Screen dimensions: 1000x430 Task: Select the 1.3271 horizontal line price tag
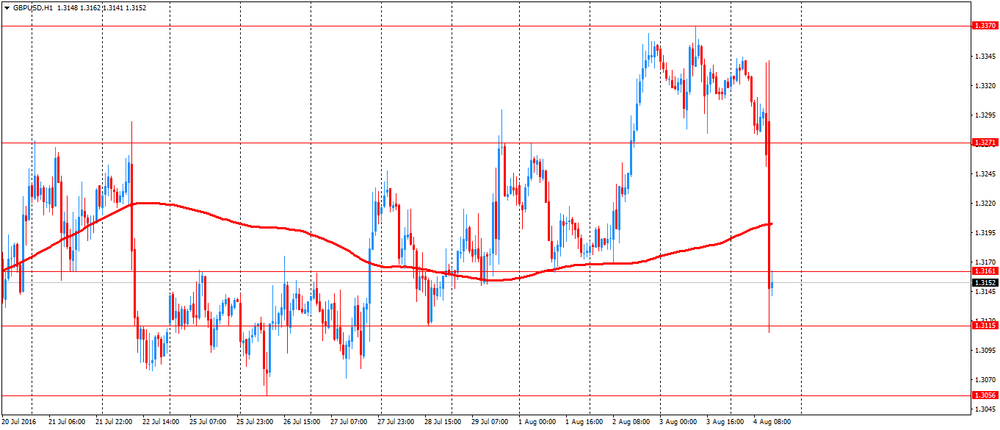click(983, 143)
